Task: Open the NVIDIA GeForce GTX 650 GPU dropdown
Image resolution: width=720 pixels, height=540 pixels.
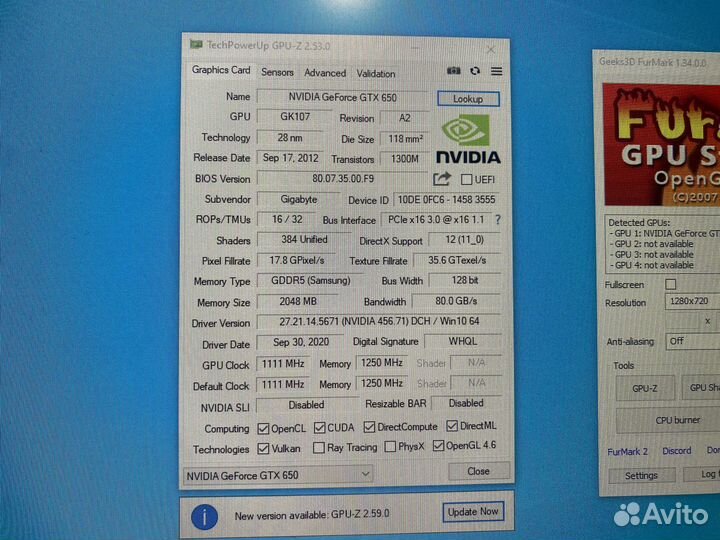Action: pos(278,474)
